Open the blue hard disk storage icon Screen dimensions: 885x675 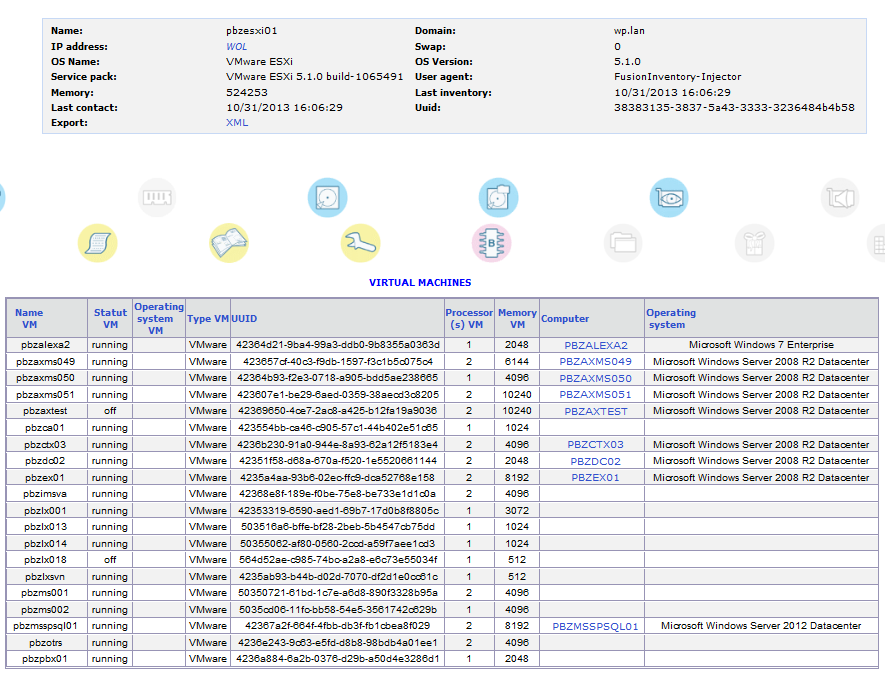point(327,198)
